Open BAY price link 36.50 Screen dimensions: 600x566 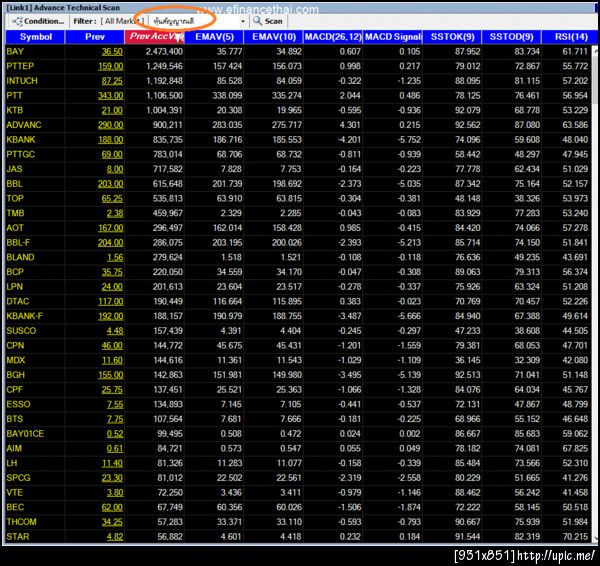(x=112, y=52)
